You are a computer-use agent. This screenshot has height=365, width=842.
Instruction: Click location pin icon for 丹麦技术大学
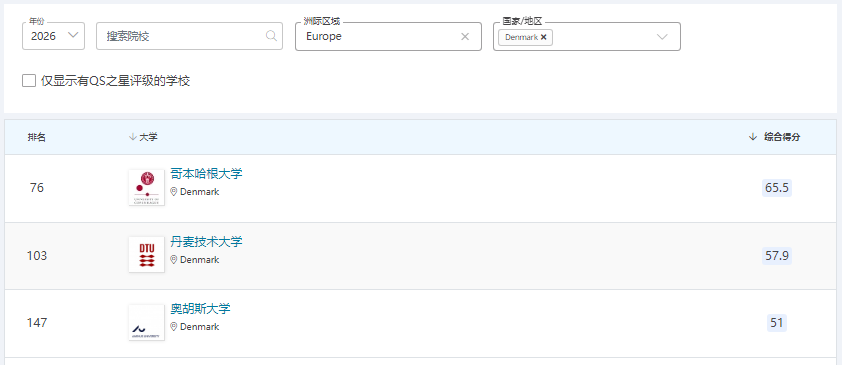pyautogui.click(x=173, y=259)
